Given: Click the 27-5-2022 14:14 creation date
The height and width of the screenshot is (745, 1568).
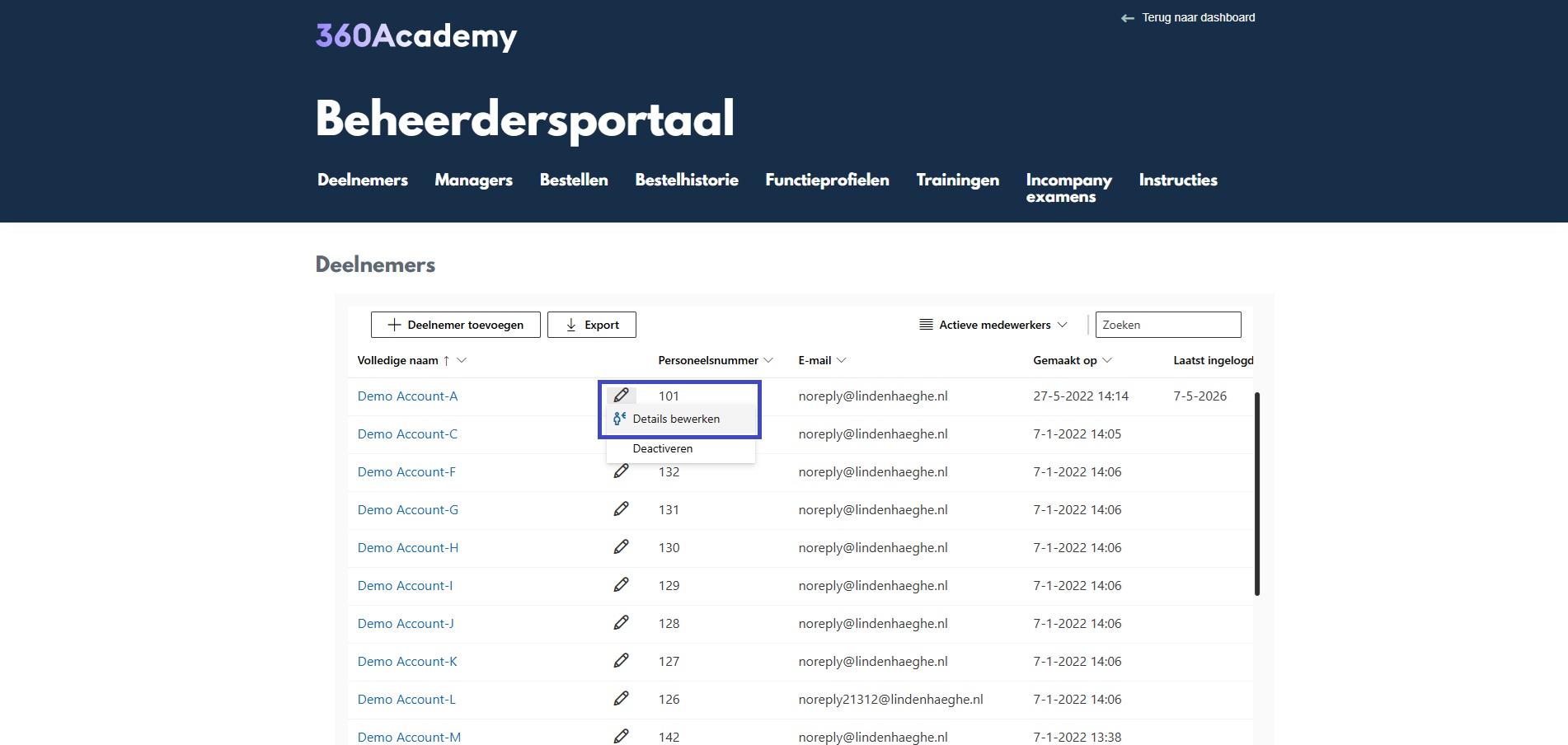Looking at the screenshot, I should click(1081, 396).
